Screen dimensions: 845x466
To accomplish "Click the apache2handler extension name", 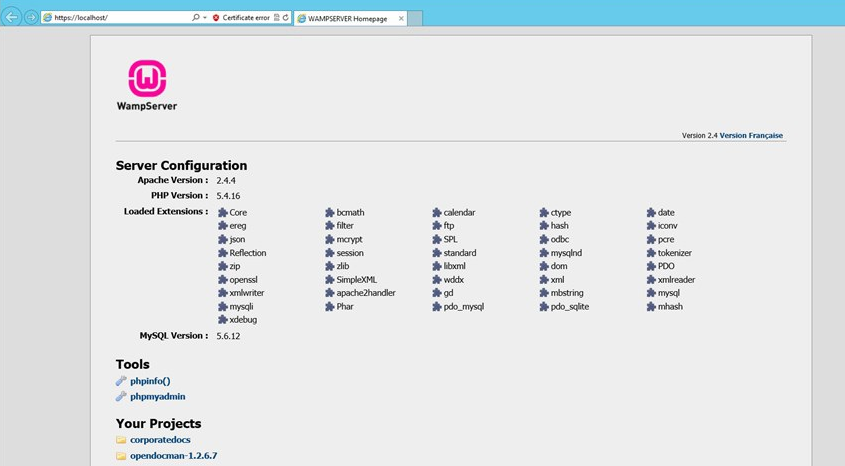I will tap(366, 293).
